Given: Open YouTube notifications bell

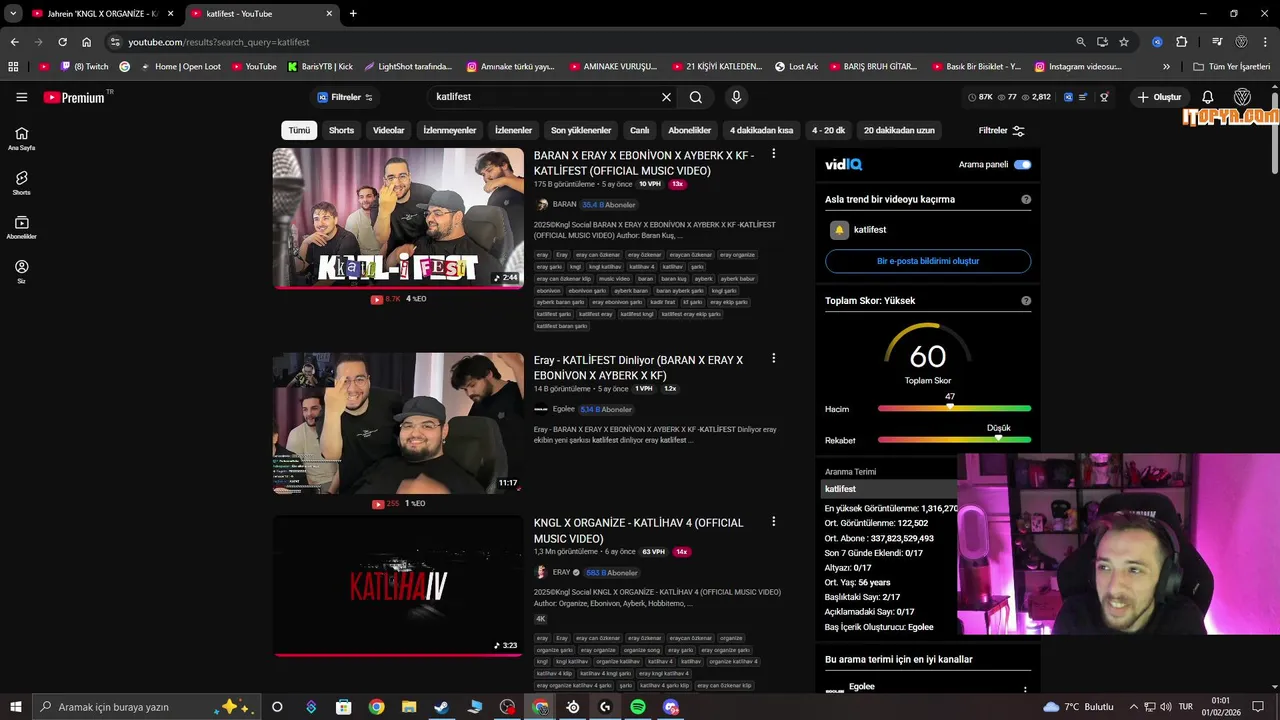Looking at the screenshot, I should tap(1207, 97).
